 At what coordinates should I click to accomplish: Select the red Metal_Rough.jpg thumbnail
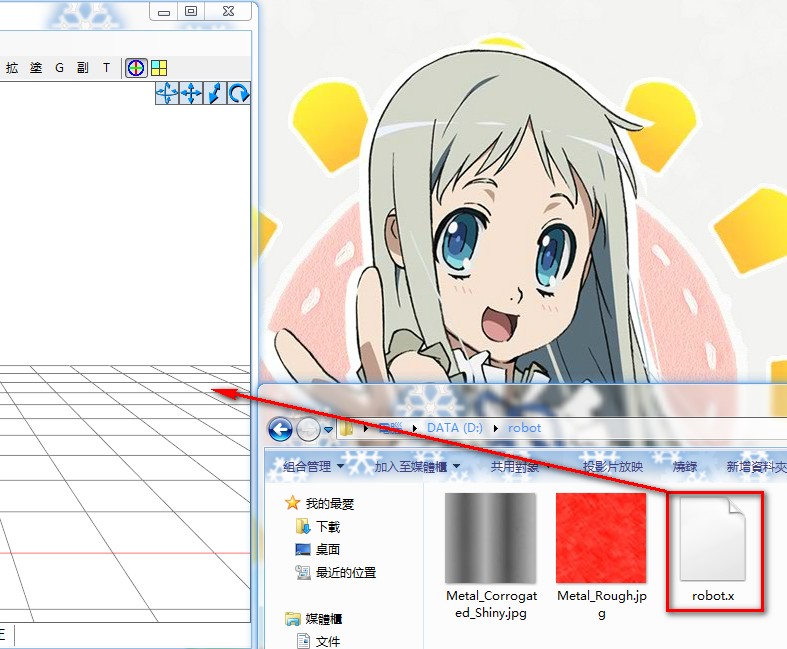[601, 538]
